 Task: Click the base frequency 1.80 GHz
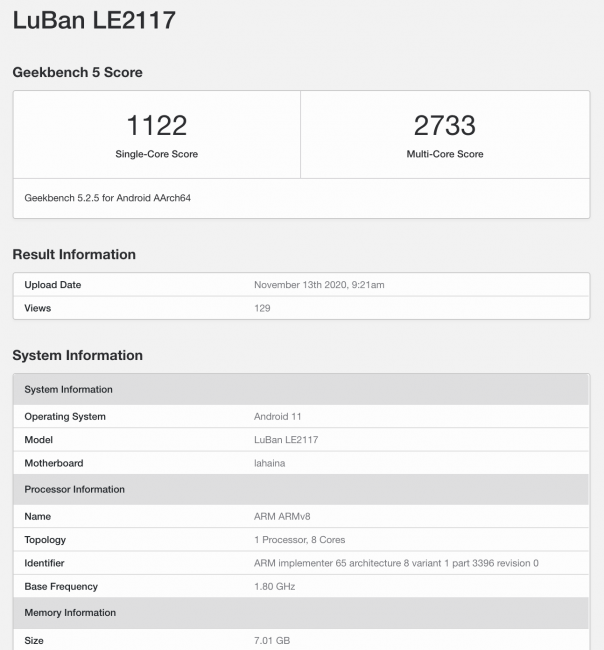(275, 586)
